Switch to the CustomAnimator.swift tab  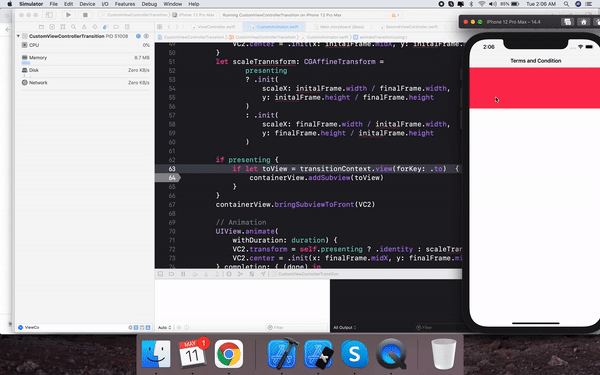click(x=274, y=27)
